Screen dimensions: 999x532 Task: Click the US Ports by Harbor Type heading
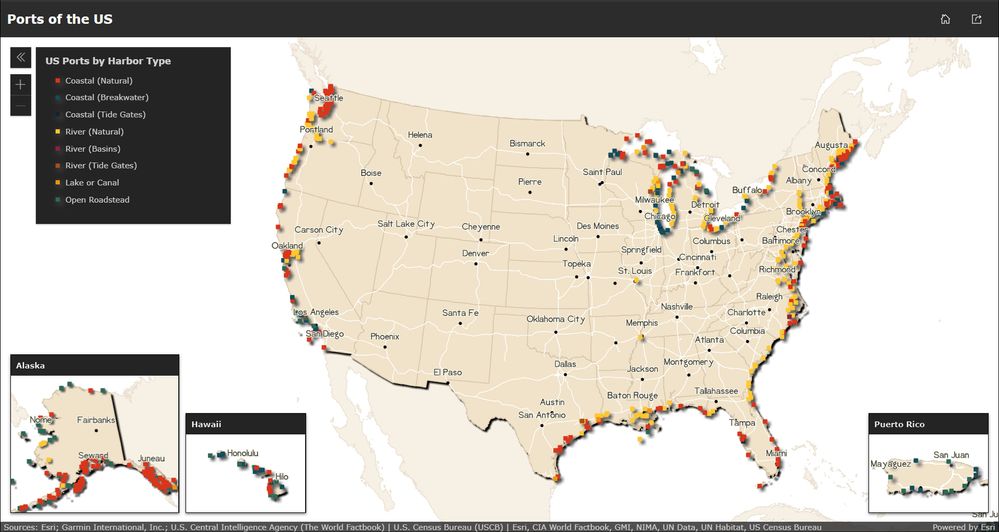pos(108,61)
